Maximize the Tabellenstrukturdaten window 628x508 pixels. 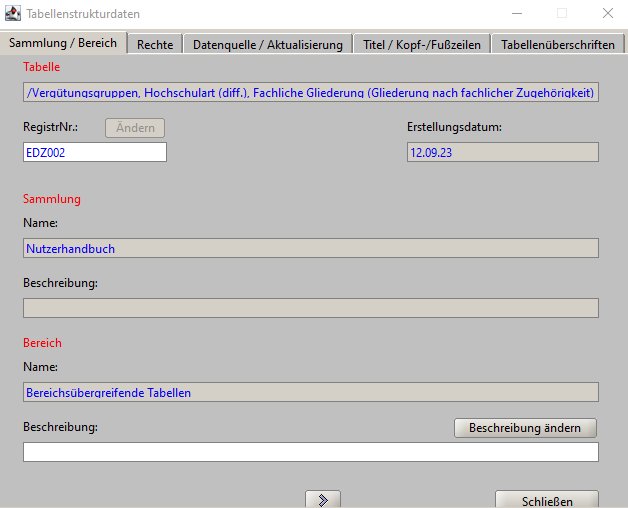click(x=562, y=14)
